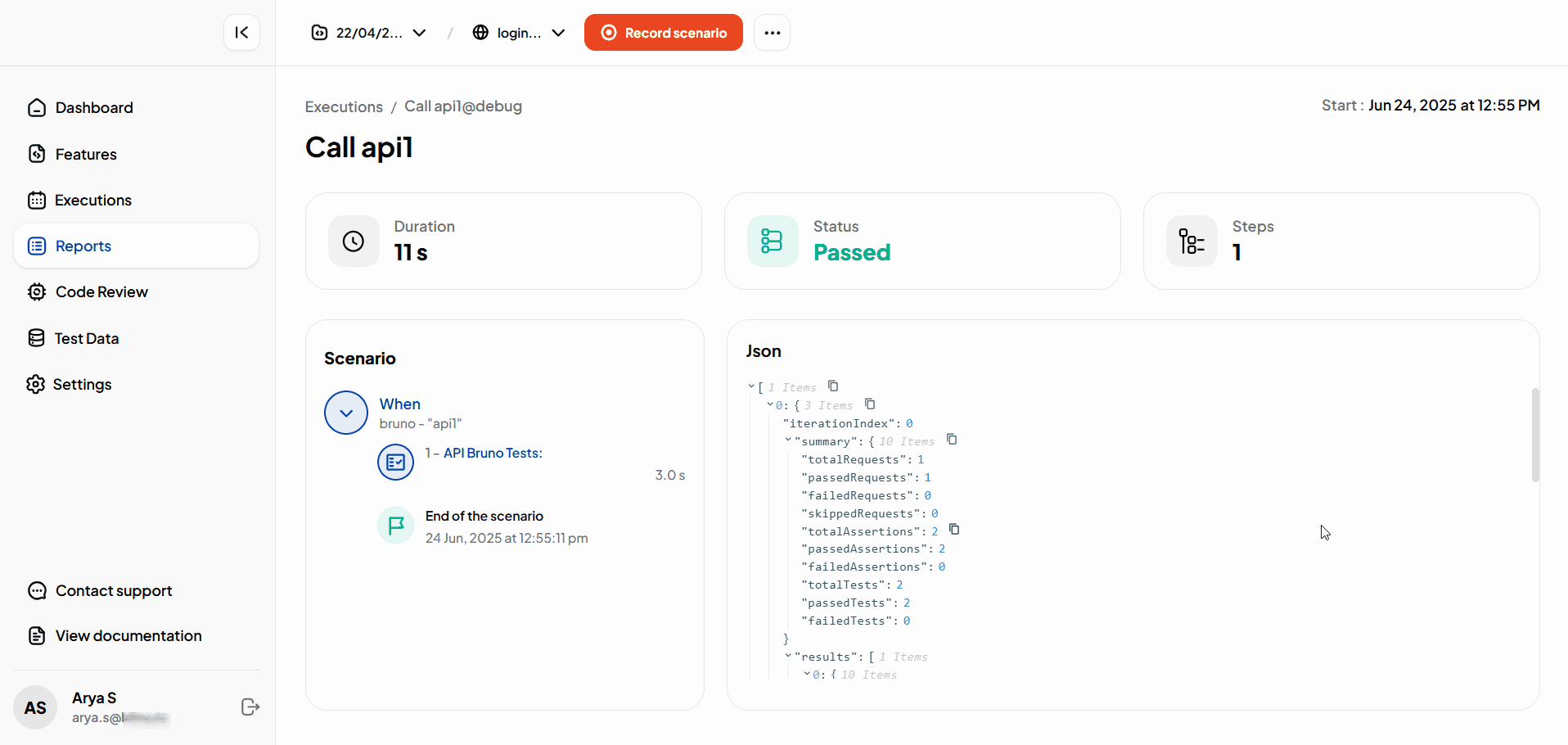Click the API Bruno Tests step icon
The image size is (1568, 745).
(x=395, y=462)
